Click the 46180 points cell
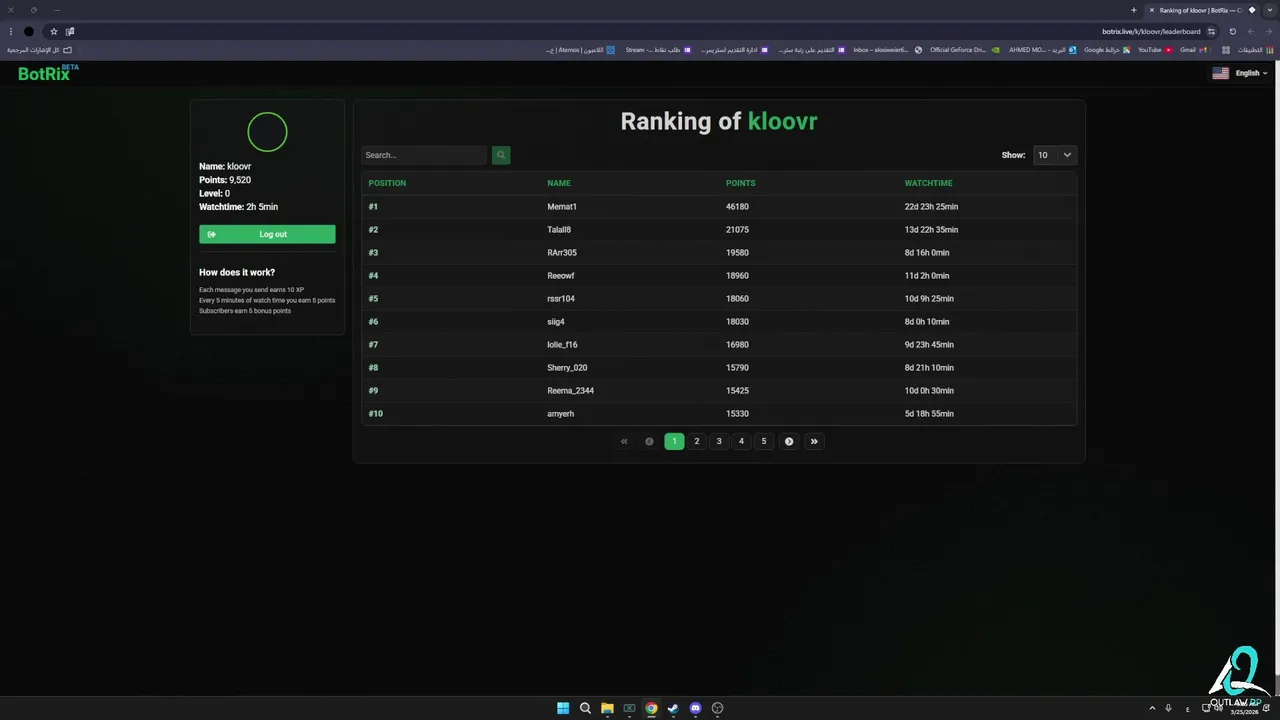The height and width of the screenshot is (720, 1280). (737, 207)
